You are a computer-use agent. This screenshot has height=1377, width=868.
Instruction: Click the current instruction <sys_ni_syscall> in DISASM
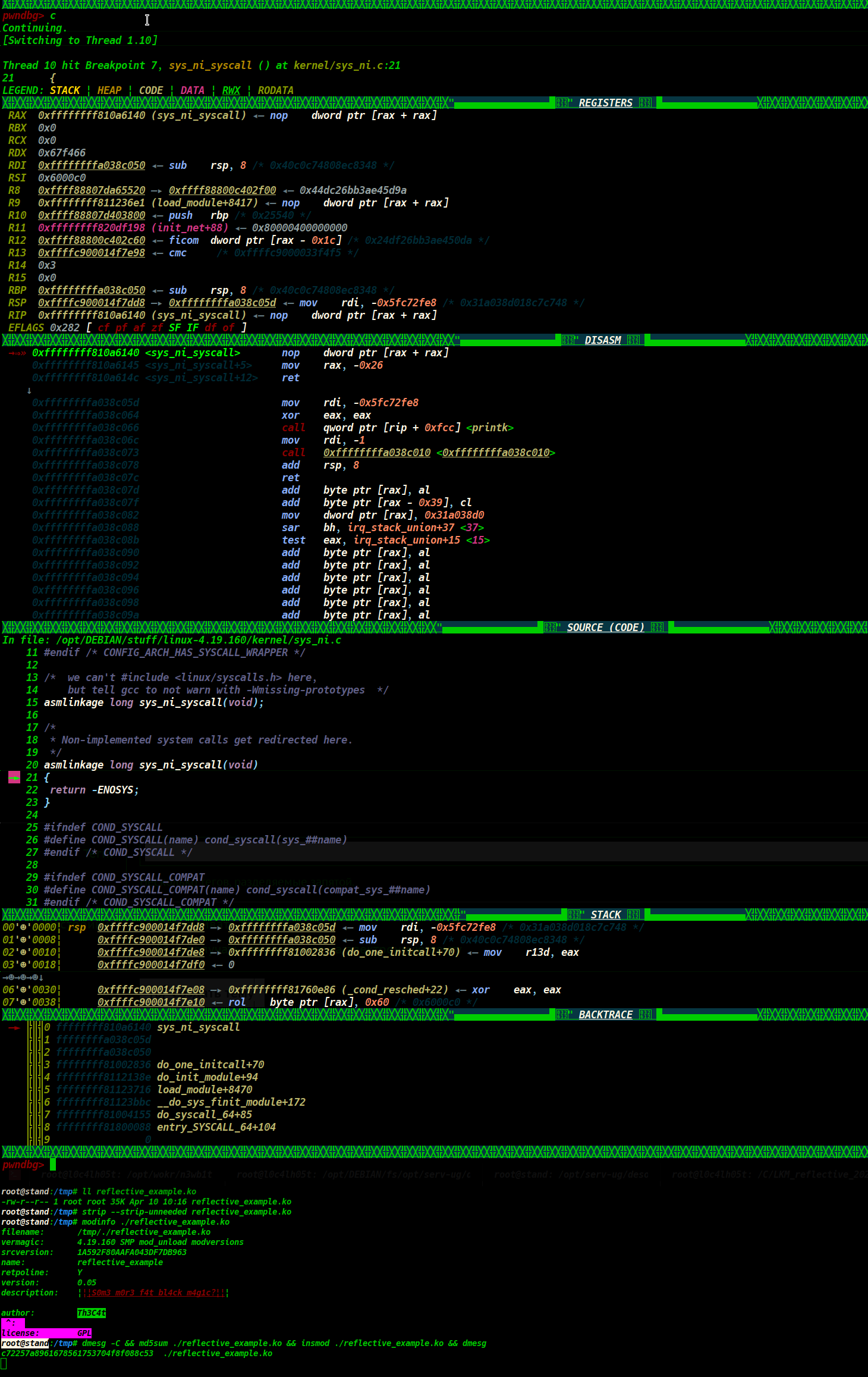(x=193, y=353)
